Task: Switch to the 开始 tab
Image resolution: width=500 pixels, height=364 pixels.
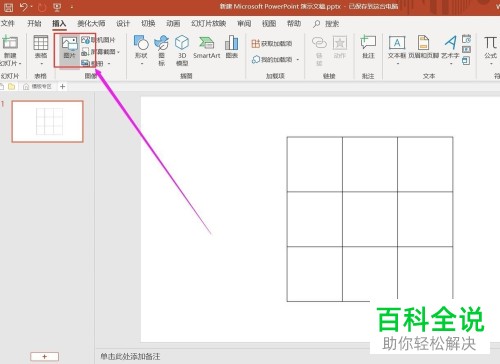Action: 34,23
